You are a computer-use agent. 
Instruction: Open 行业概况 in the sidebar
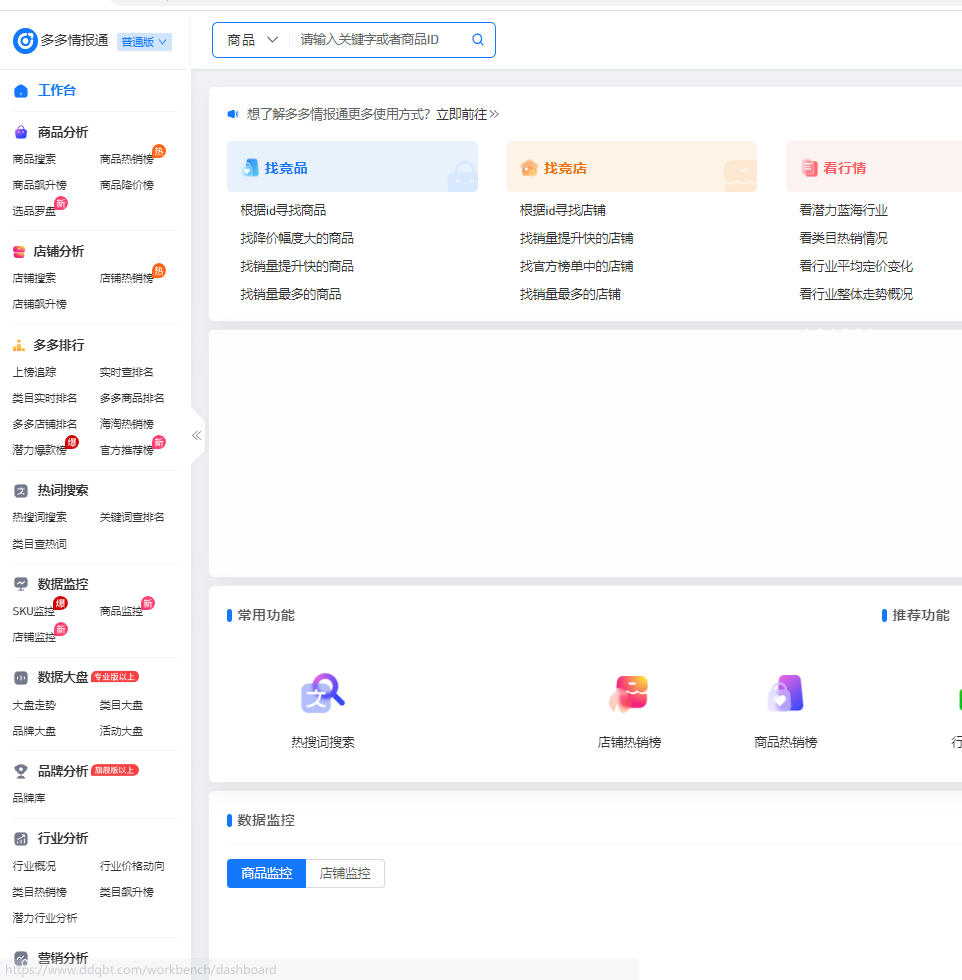[34, 866]
